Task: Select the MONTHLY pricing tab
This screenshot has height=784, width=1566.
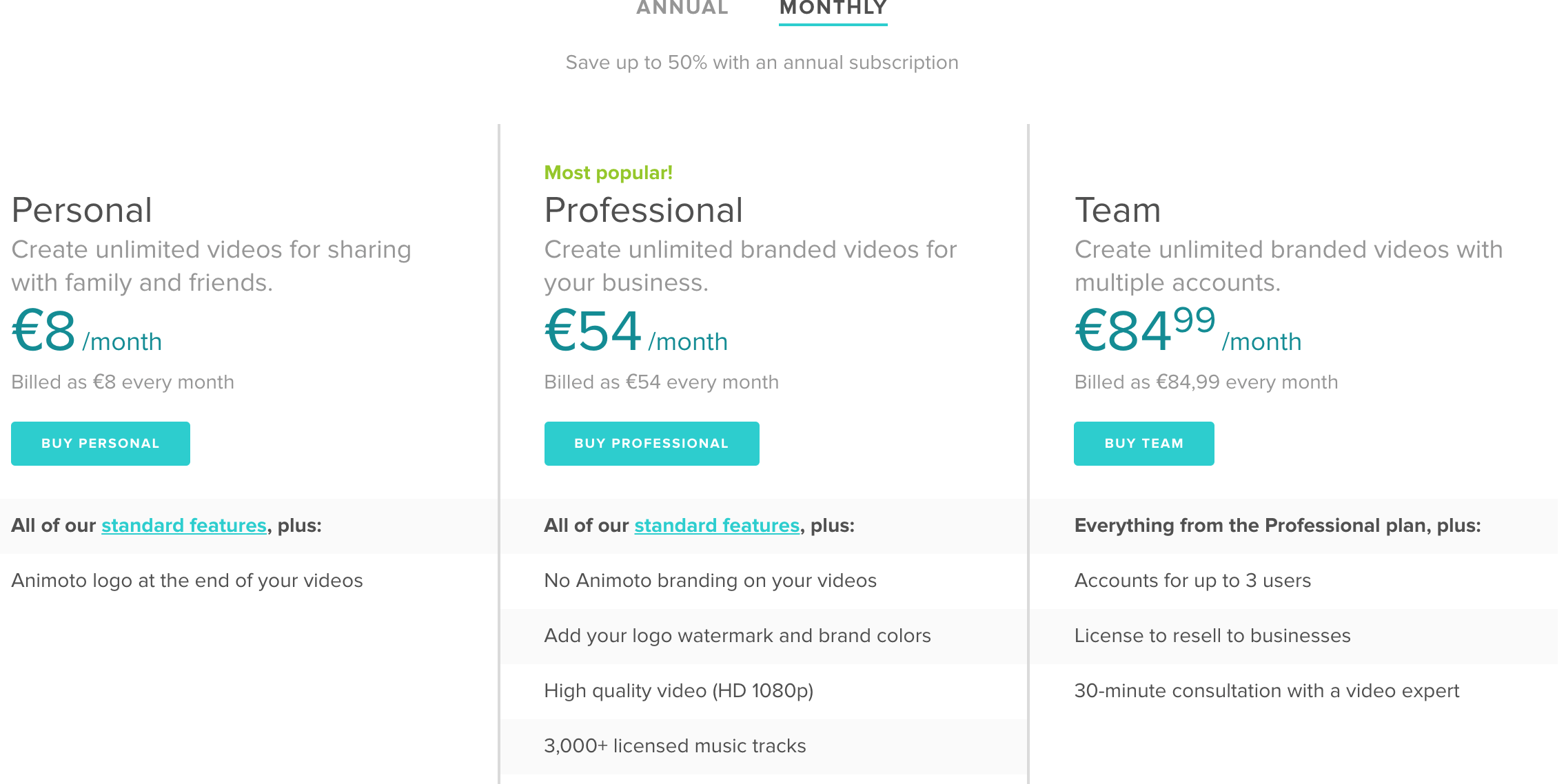Action: [833, 8]
